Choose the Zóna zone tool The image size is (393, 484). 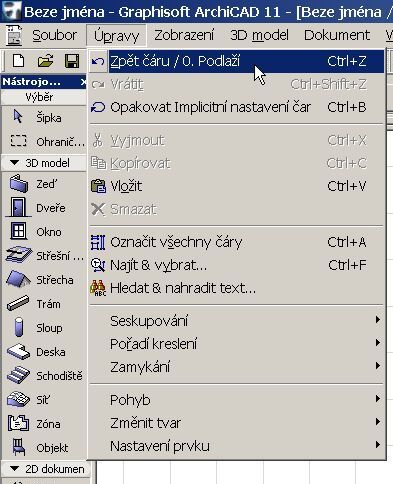pyautogui.click(x=43, y=424)
